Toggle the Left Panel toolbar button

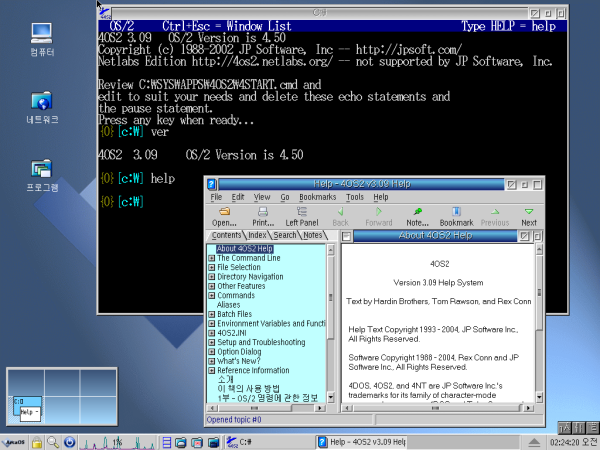tap(302, 216)
